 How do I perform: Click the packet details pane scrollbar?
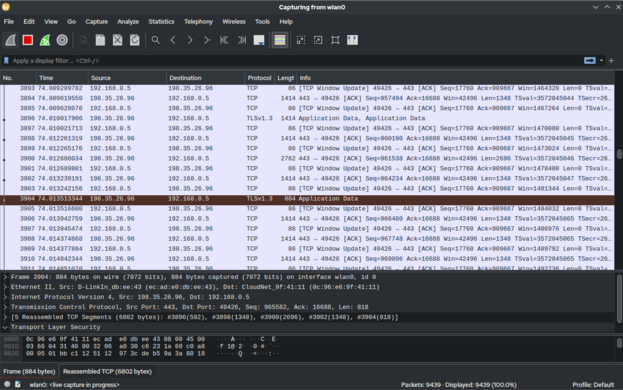point(619,298)
